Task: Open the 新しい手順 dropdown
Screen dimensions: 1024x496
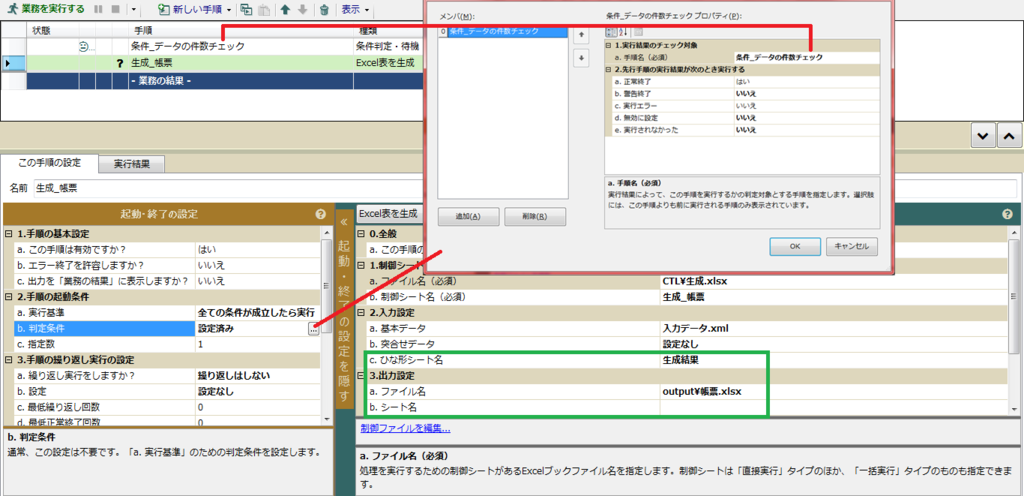Action: click(195, 10)
